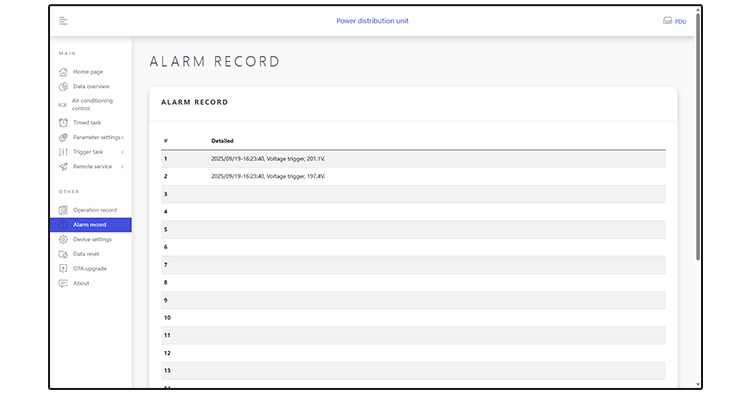Image resolution: width=750 pixels, height=397 pixels.
Task: Click the Power distribution unit title link
Action: [x=372, y=21]
